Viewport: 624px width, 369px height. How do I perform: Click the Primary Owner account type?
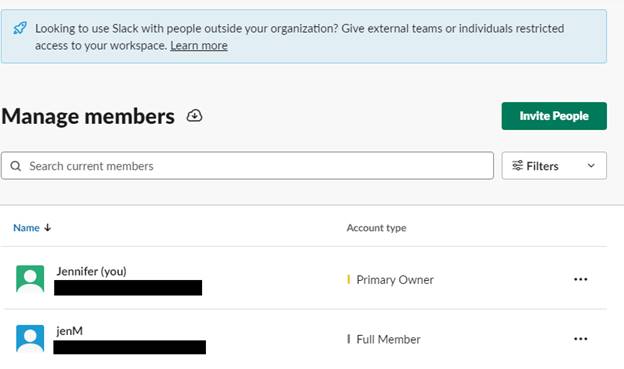pyautogui.click(x=395, y=280)
